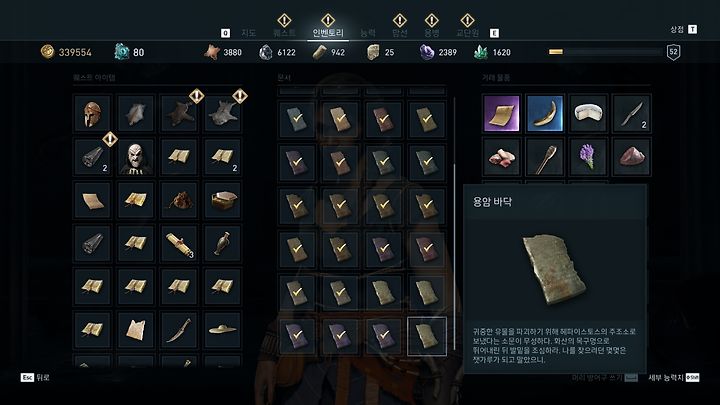The image size is (720, 405).
Task: Select the rolled scroll item with count 3
Action: pos(179,243)
